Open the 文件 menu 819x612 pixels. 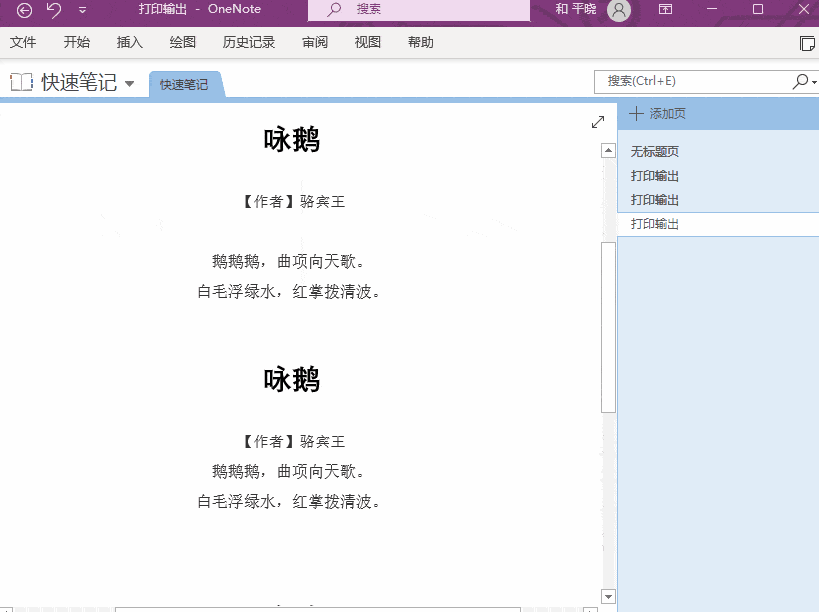click(23, 42)
